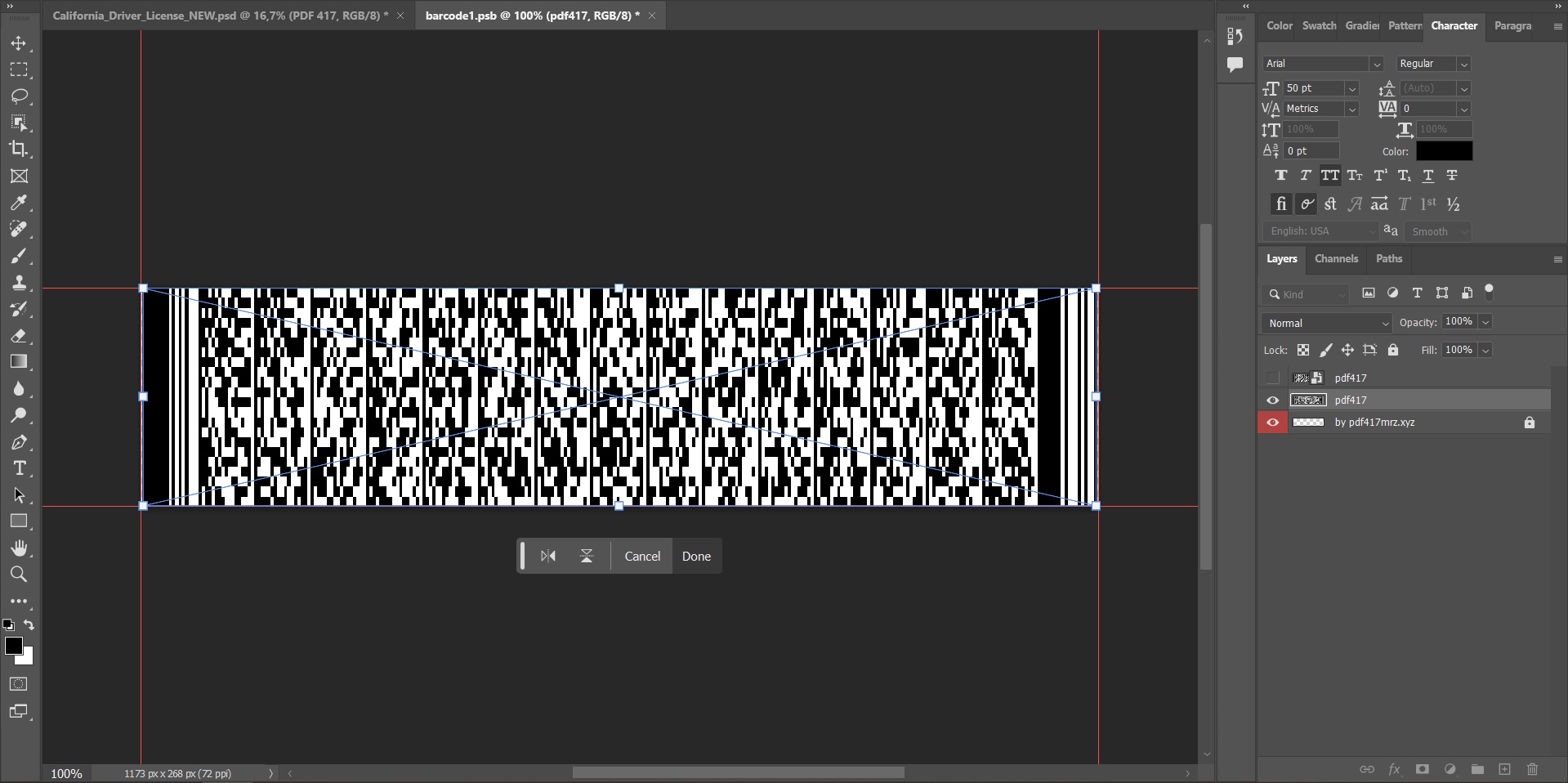Commit the transform with Done
This screenshot has width=1568, height=783.
click(x=696, y=556)
